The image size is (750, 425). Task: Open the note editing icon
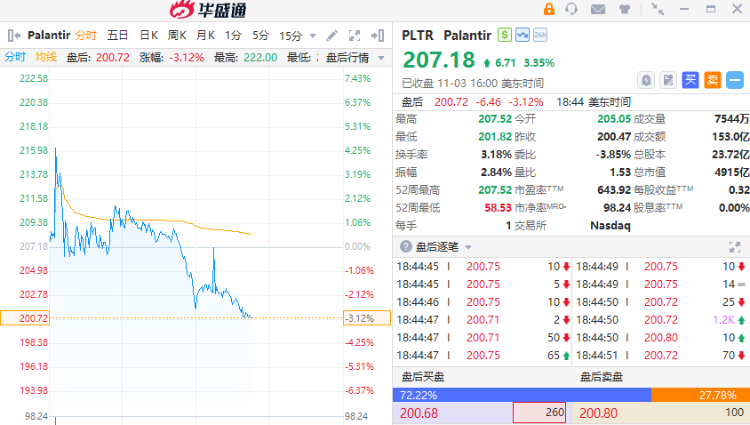[x=668, y=80]
